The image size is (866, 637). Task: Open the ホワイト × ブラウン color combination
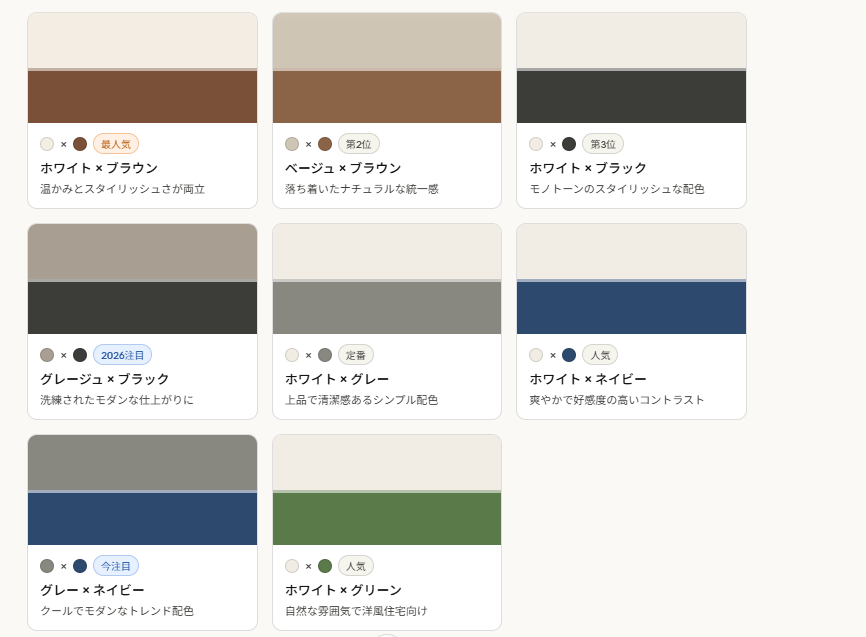98,167
